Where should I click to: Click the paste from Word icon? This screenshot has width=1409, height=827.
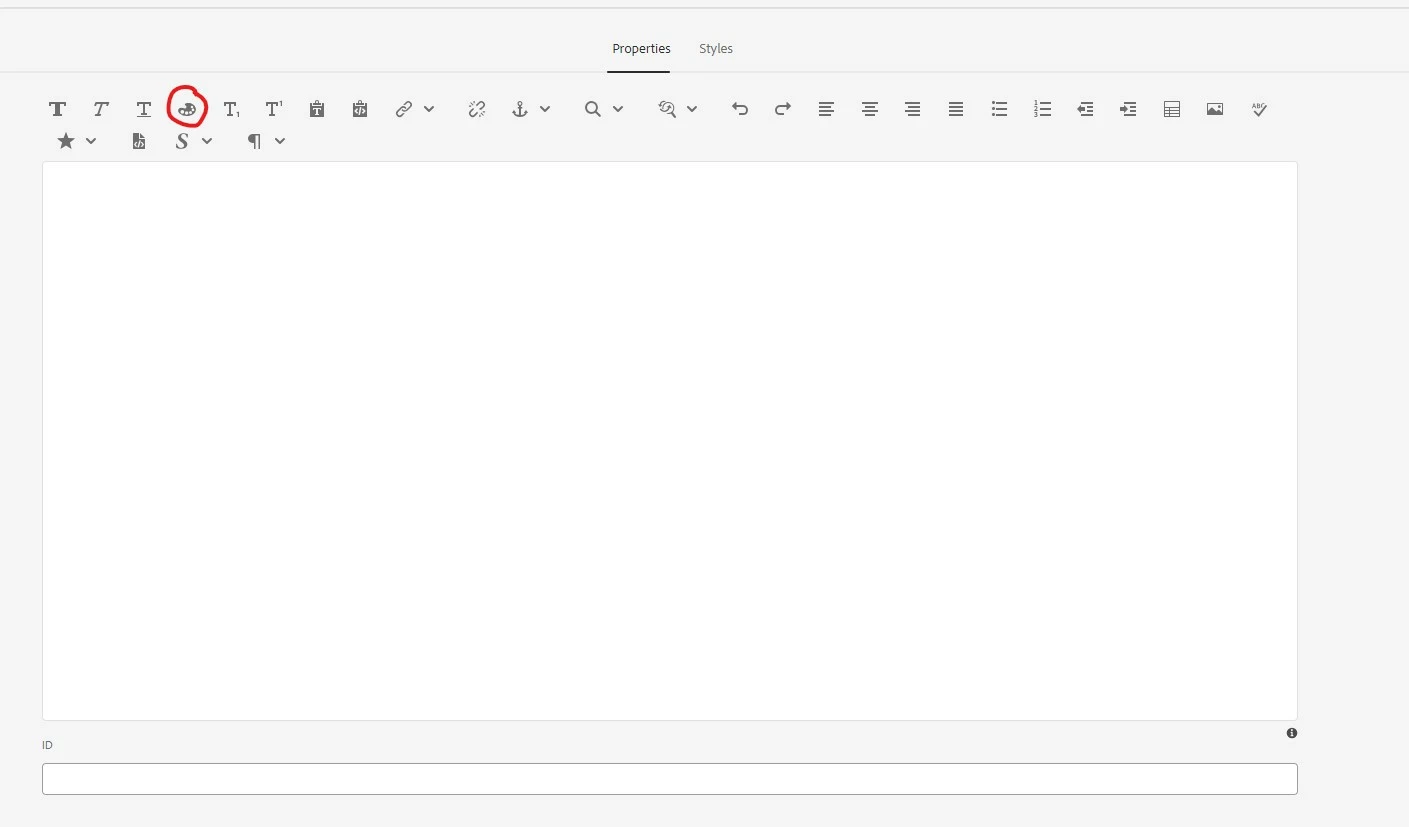pos(360,109)
